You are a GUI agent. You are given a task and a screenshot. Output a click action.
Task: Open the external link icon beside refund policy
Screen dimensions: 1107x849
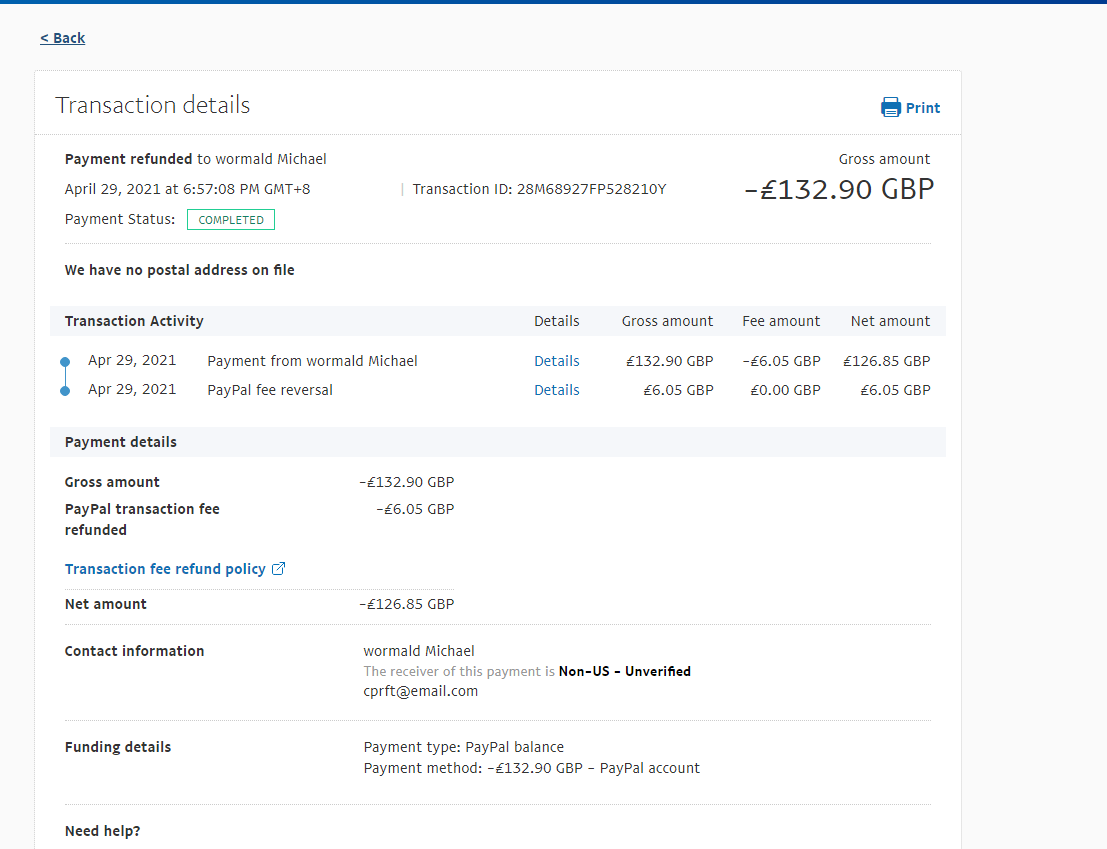(x=279, y=569)
